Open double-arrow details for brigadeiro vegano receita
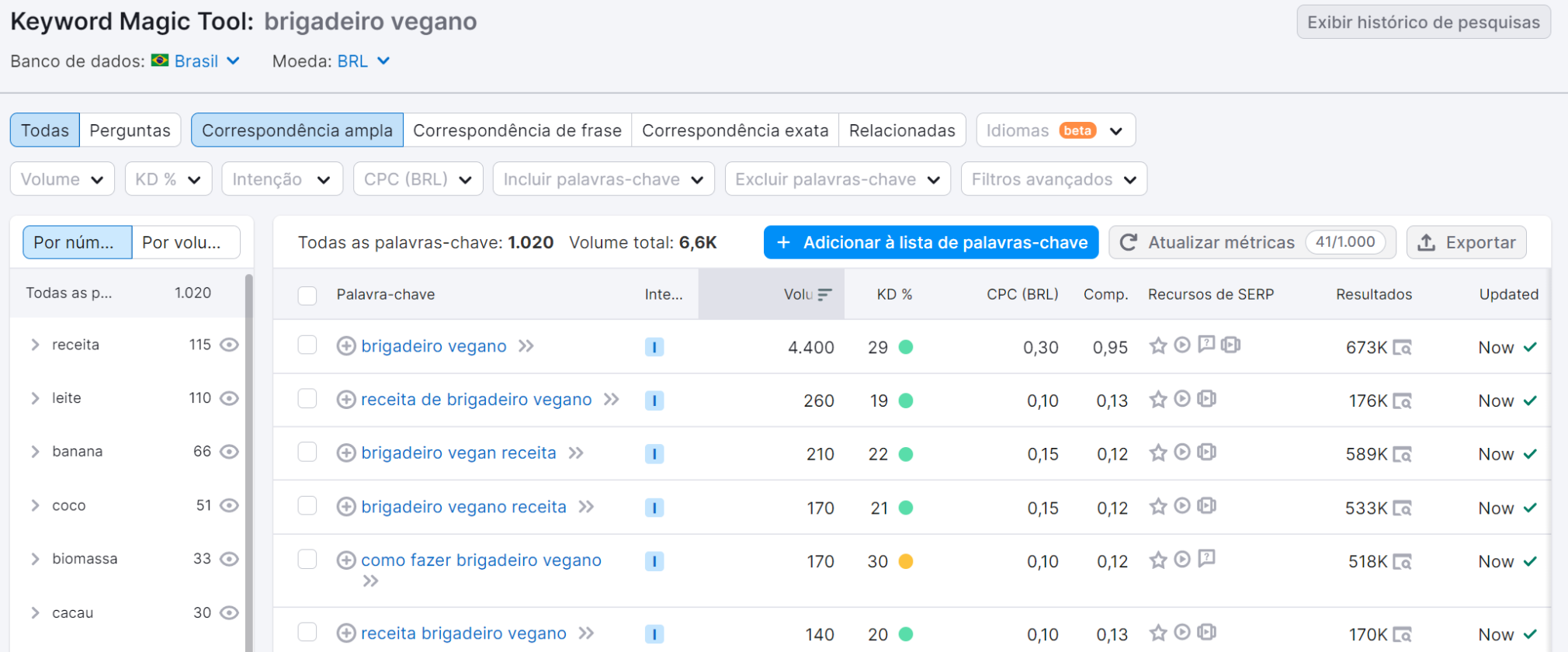This screenshot has width=1568, height=652. pyautogui.click(x=586, y=507)
